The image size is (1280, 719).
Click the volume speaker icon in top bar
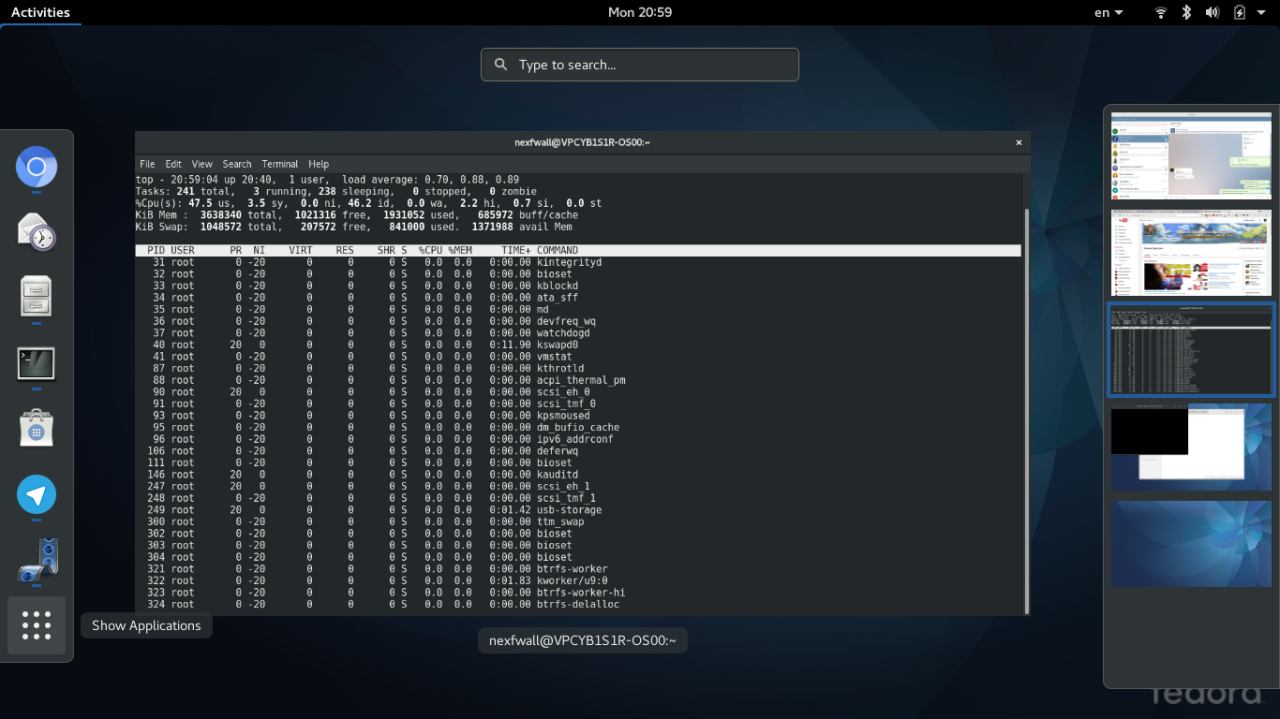(1212, 12)
